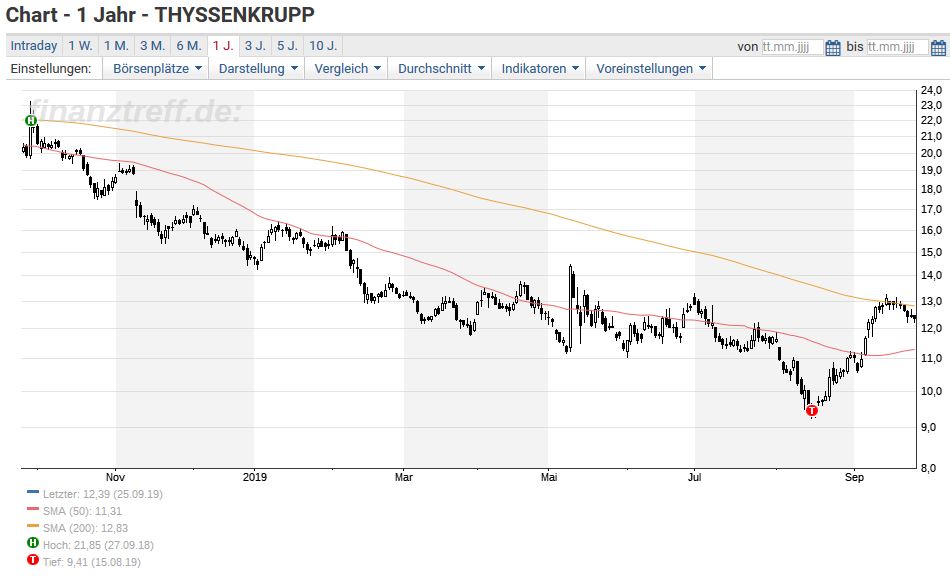Click the '16,0' y-axis price label

(x=931, y=230)
